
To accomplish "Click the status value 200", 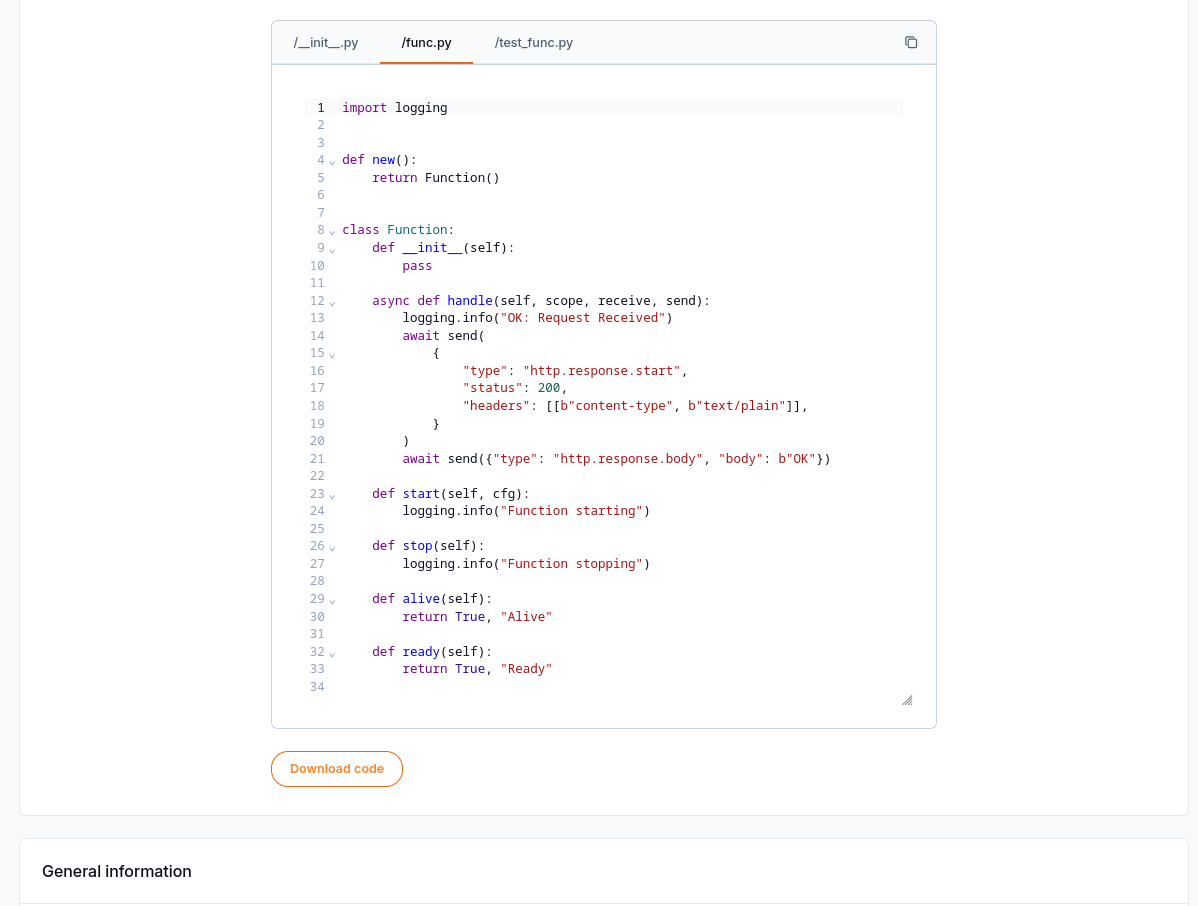I will 549,388.
